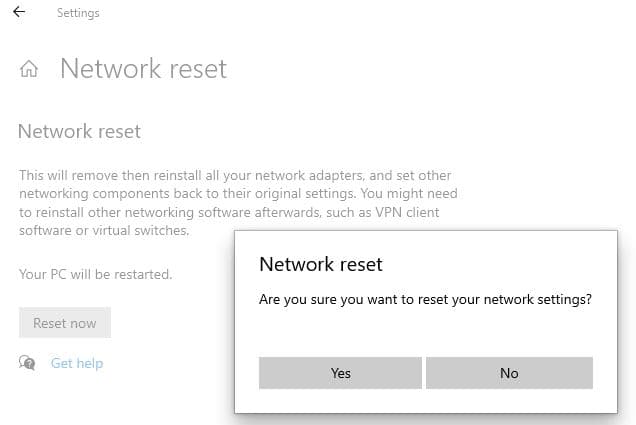Image resolution: width=636 pixels, height=425 pixels.
Task: Click the dialog's Network reset title
Action: point(320,264)
